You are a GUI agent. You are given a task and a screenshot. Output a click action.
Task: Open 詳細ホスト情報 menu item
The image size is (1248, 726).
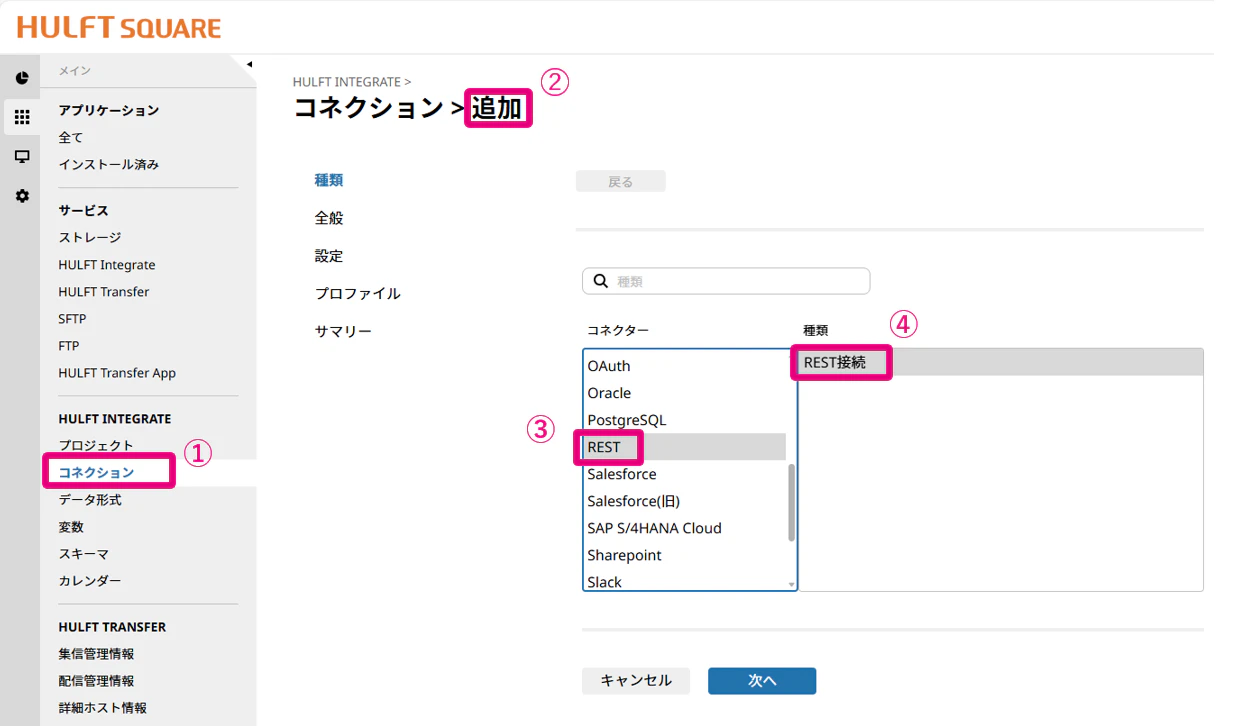[102, 708]
